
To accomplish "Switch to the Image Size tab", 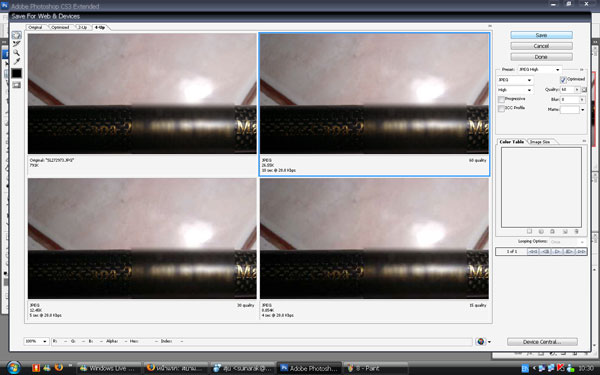I will [540, 142].
